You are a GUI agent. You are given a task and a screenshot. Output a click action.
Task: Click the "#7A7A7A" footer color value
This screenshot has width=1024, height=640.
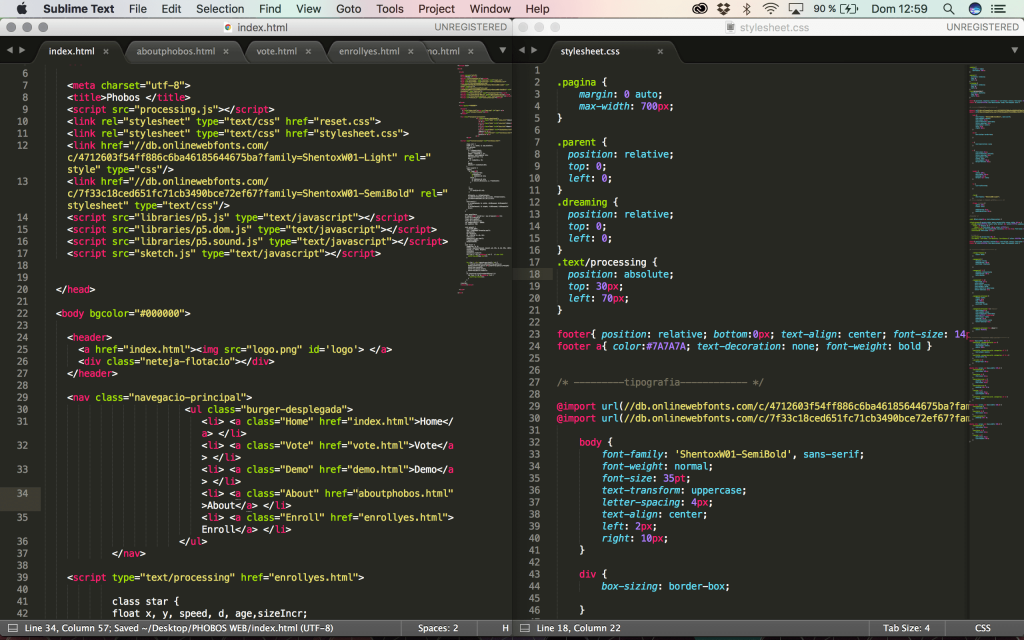[666, 346]
